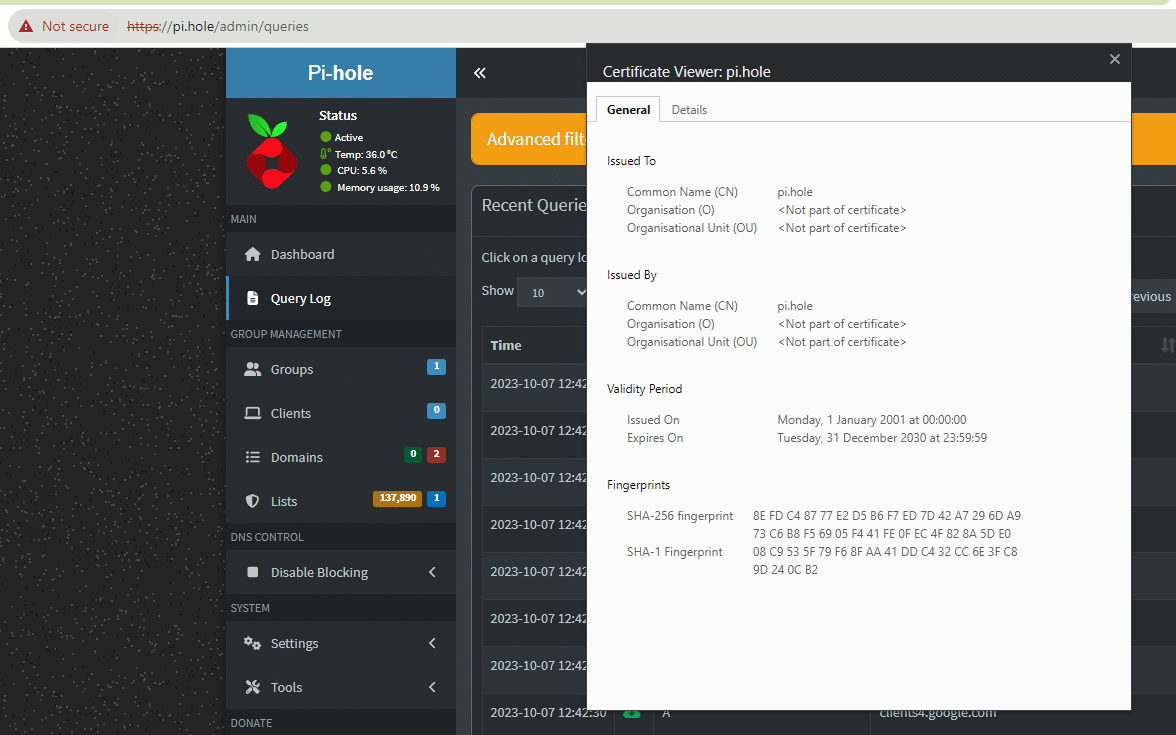Expand the Tools submenu chevron
This screenshot has width=1176, height=735.
coord(432,687)
